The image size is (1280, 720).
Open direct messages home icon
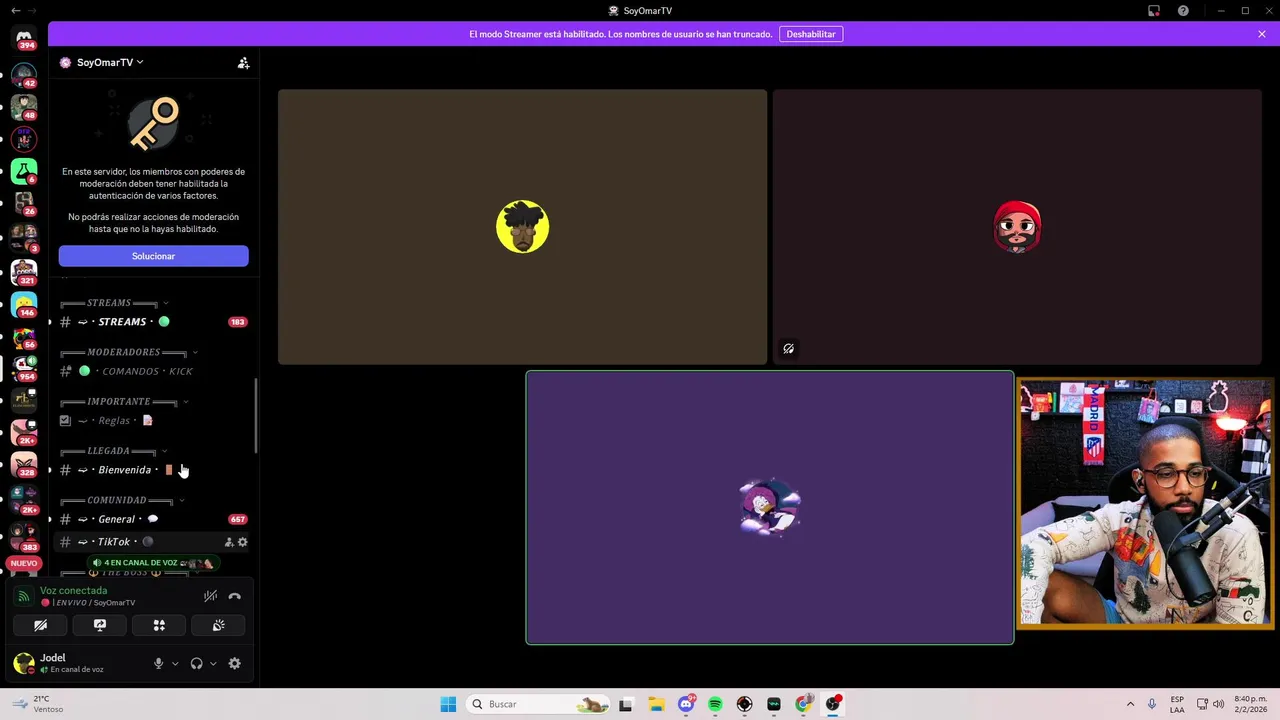(x=24, y=36)
